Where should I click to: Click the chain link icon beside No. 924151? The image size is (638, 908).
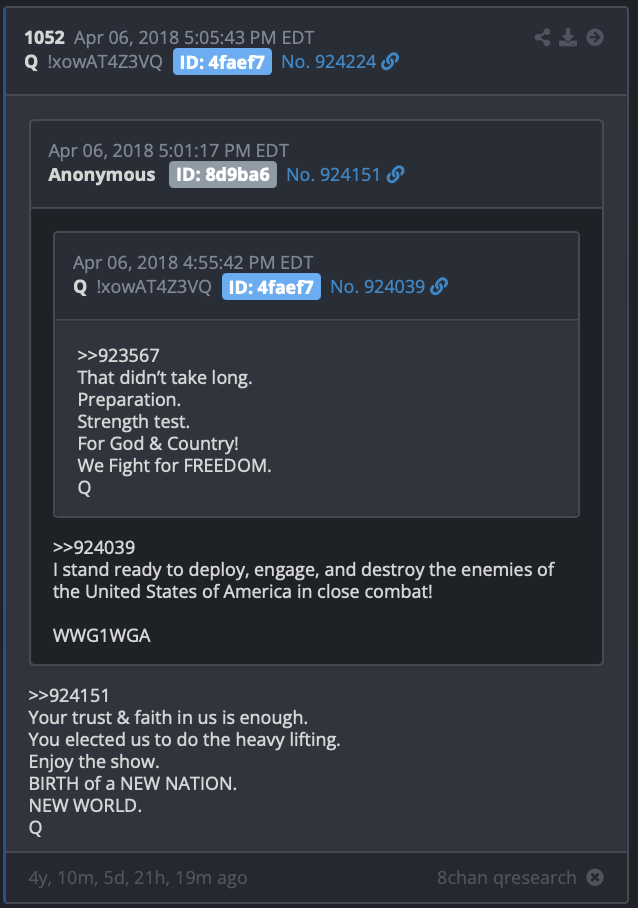pyautogui.click(x=395, y=174)
